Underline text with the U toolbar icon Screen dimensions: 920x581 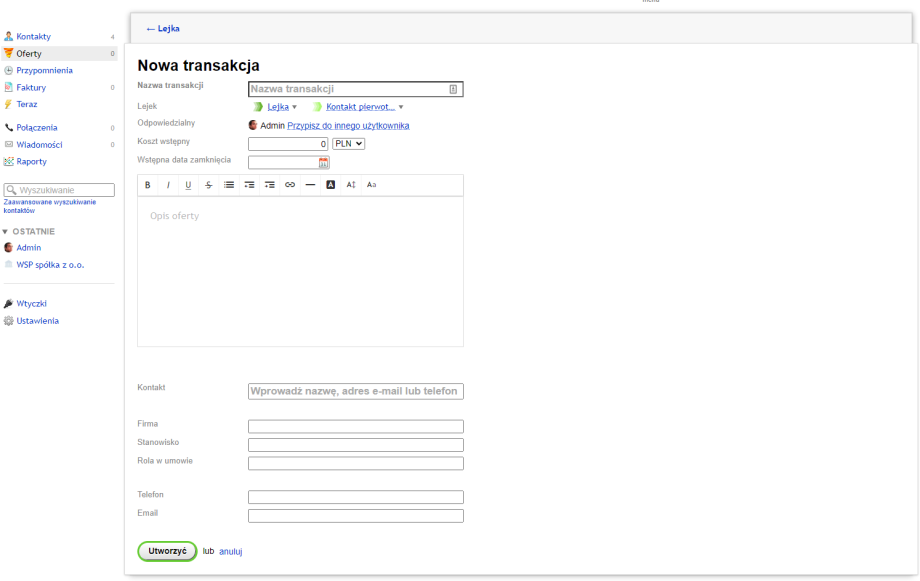tap(188, 185)
